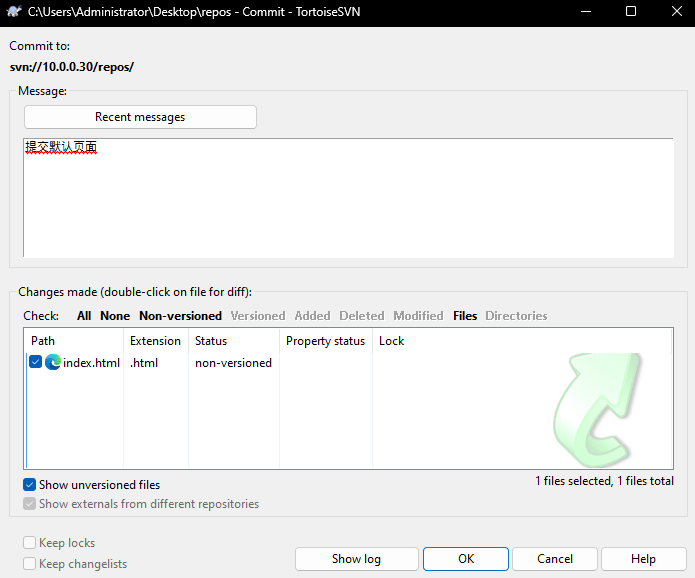695x578 pixels.
Task: Close the Commit dialog window
Action: tap(676, 12)
